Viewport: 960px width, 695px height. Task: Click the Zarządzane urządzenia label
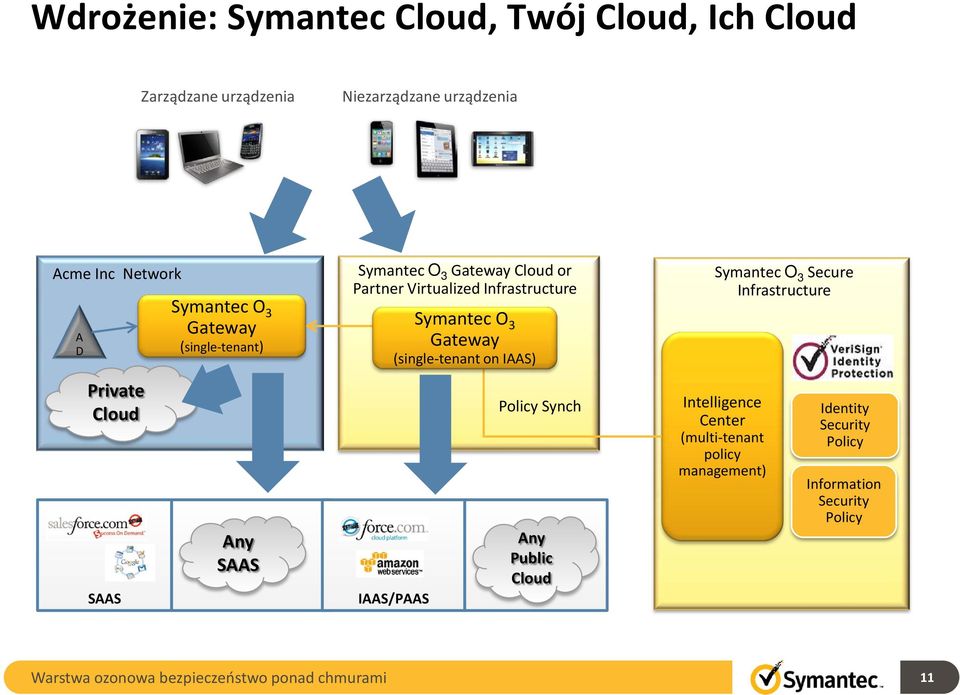(217, 97)
